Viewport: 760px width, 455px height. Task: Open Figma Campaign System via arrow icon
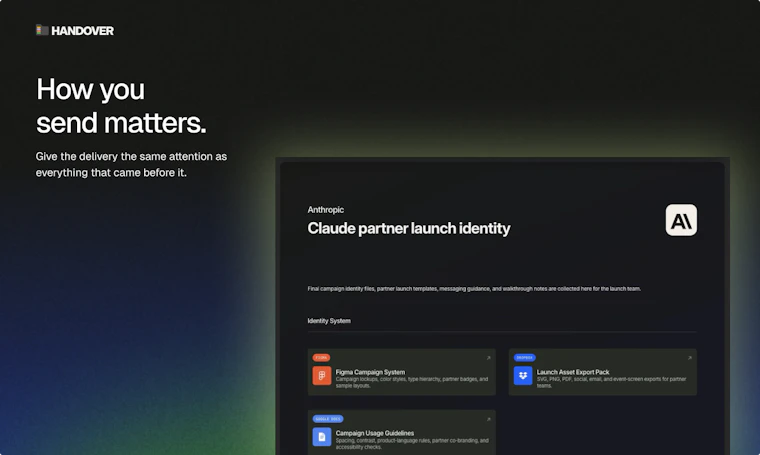click(489, 358)
